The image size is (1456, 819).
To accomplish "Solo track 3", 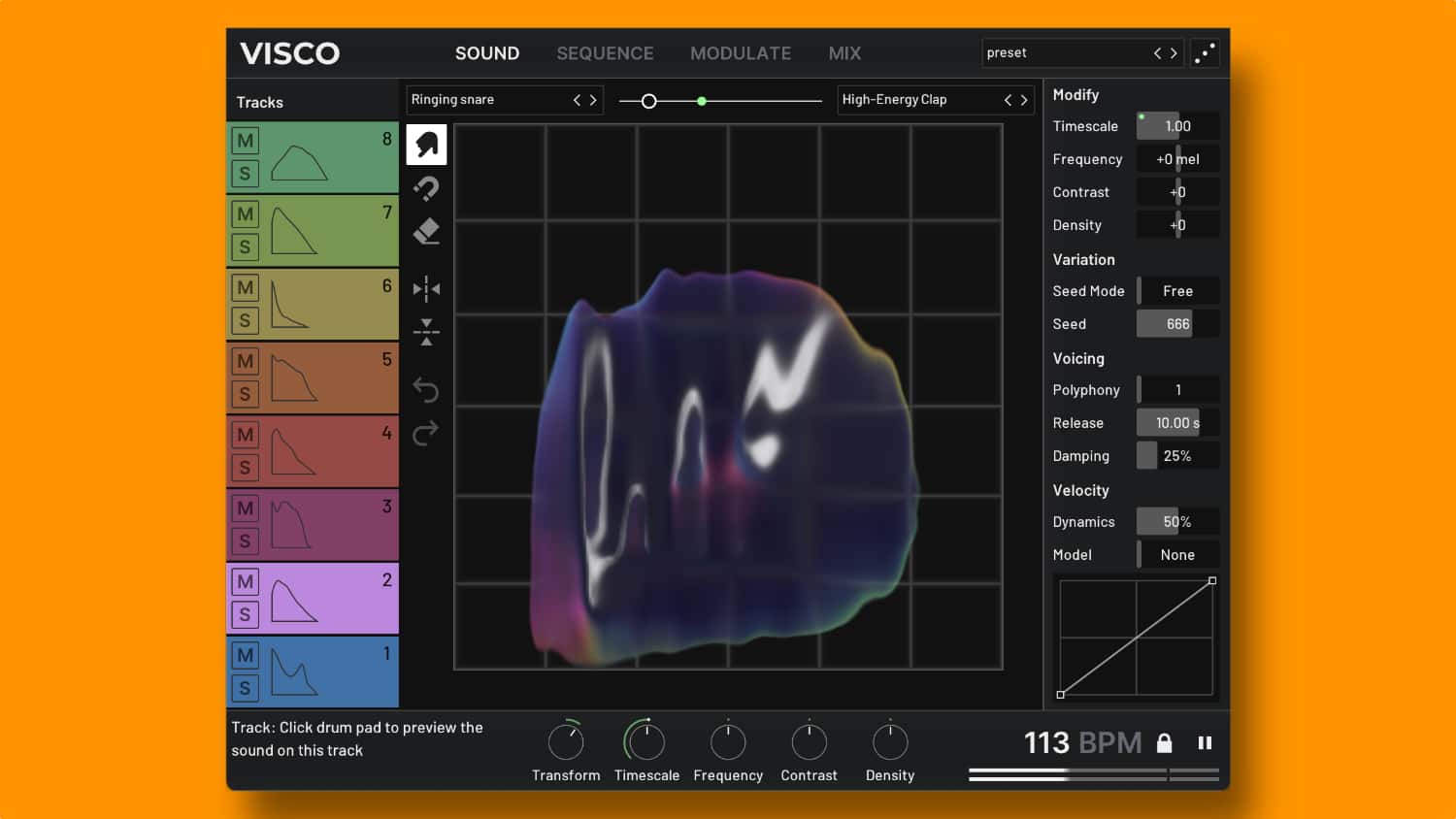I will (x=246, y=541).
